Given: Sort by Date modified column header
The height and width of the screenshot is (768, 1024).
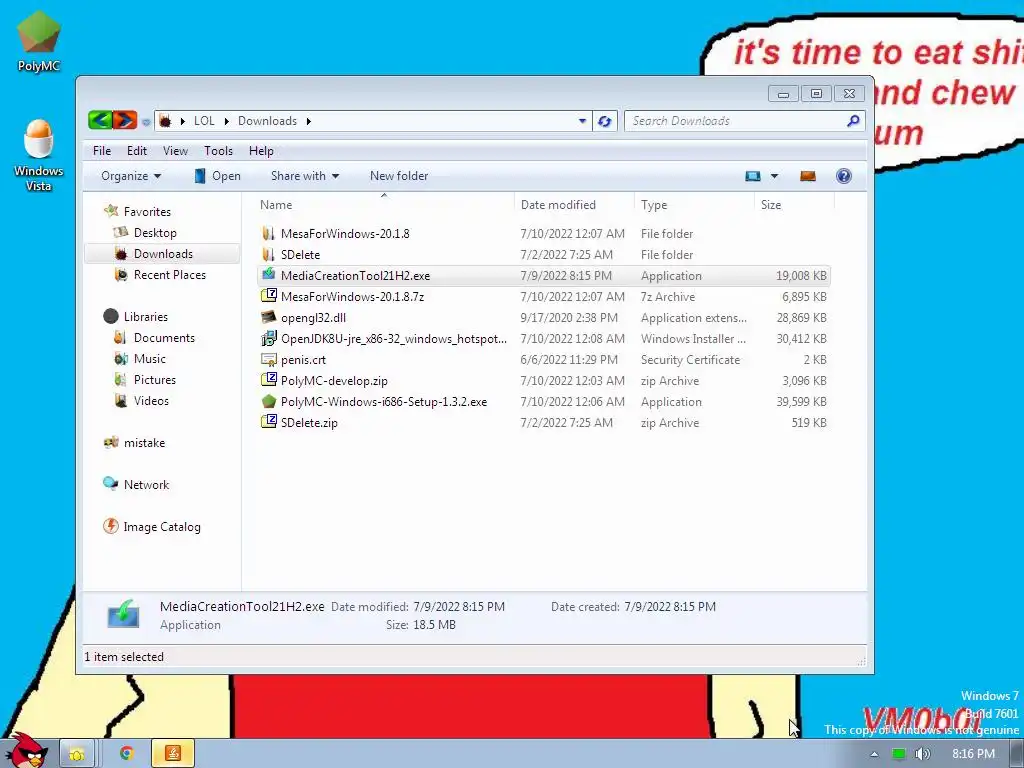Looking at the screenshot, I should pos(574,204).
